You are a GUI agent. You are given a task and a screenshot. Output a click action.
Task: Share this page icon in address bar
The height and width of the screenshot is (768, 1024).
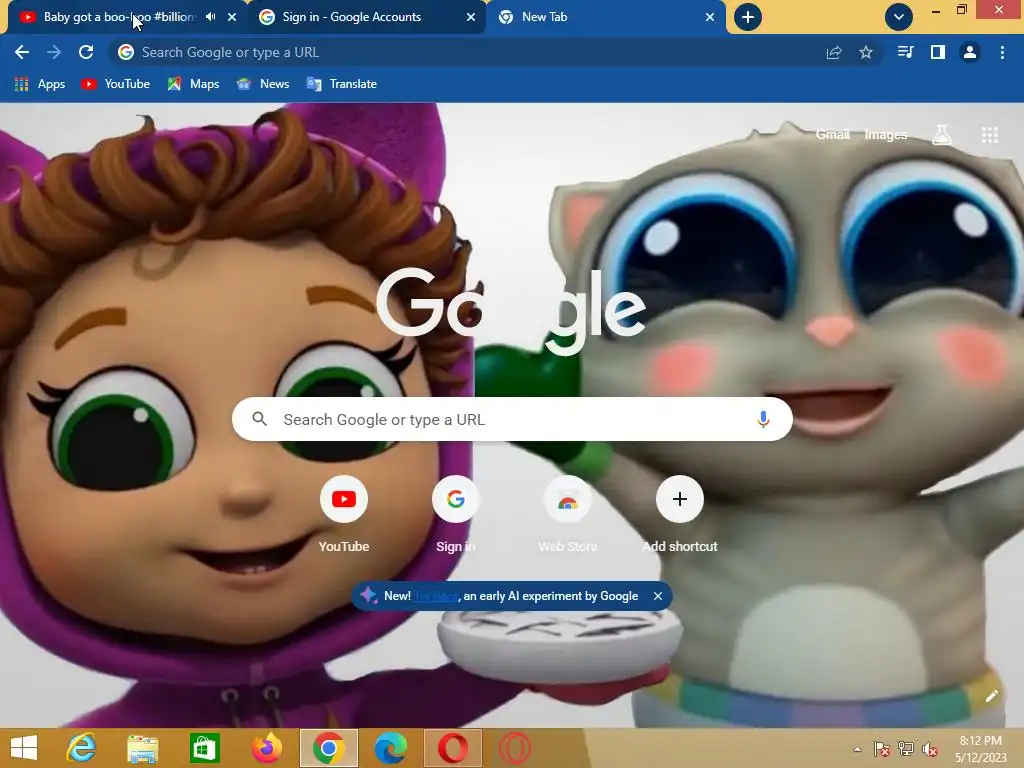point(834,52)
